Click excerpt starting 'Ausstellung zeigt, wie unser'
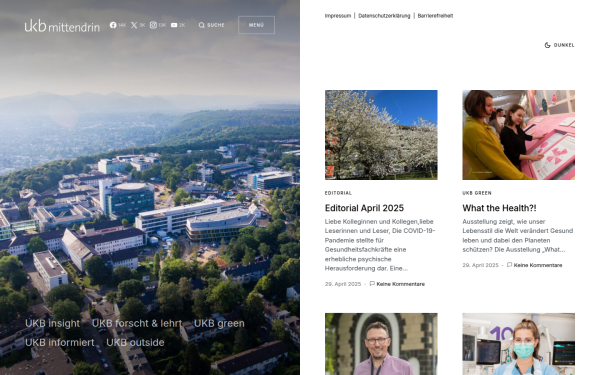 [x=518, y=236]
